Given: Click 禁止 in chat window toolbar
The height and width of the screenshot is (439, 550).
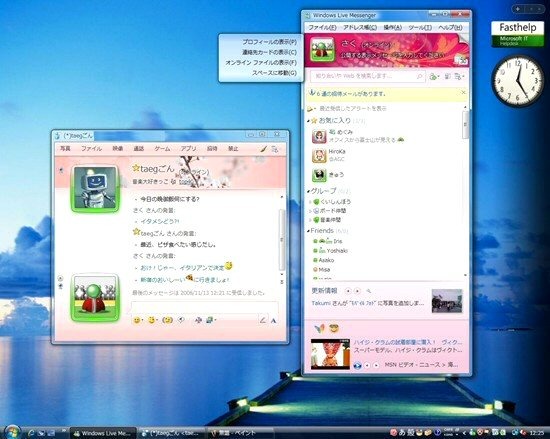Looking at the screenshot, I should pyautogui.click(x=233, y=149).
